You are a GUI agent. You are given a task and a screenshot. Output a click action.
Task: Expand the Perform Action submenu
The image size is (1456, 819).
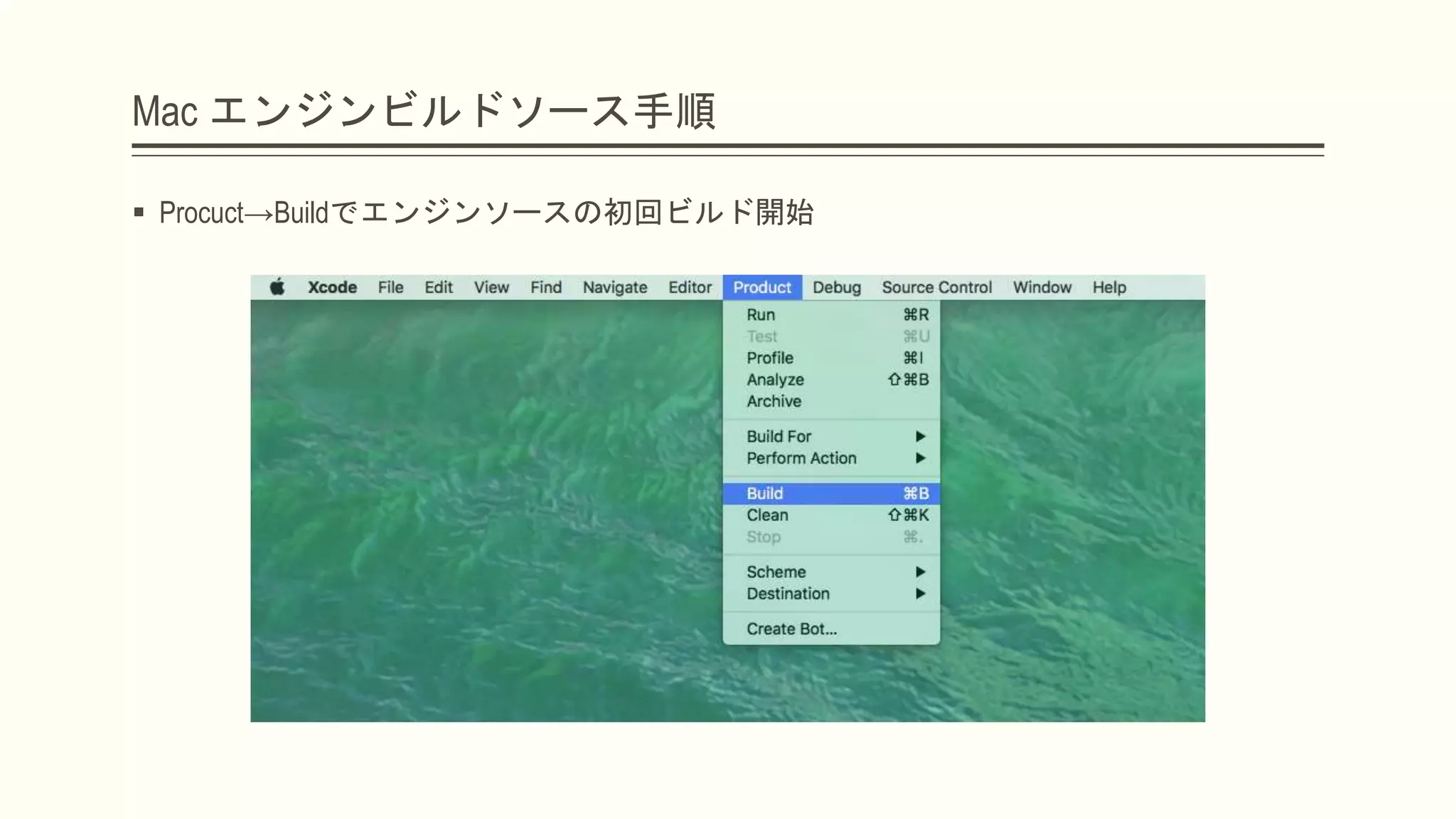pos(831,458)
